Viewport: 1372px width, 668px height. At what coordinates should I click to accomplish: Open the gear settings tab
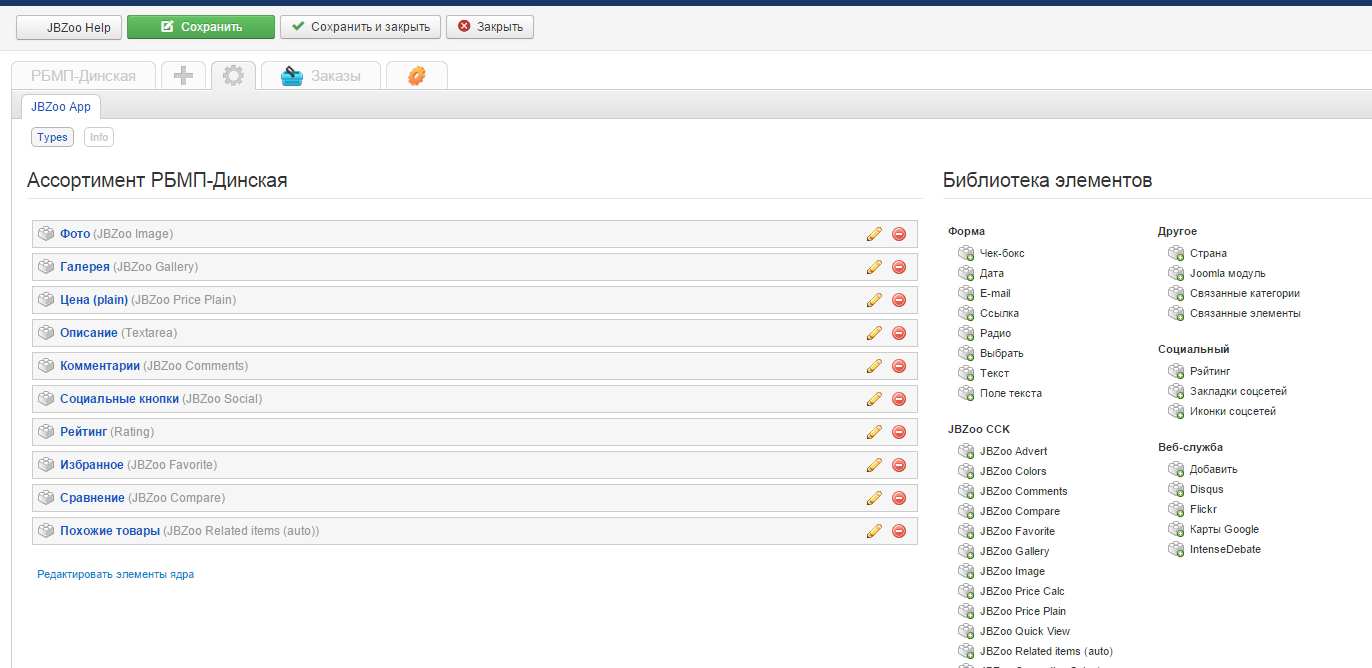[x=233, y=76]
